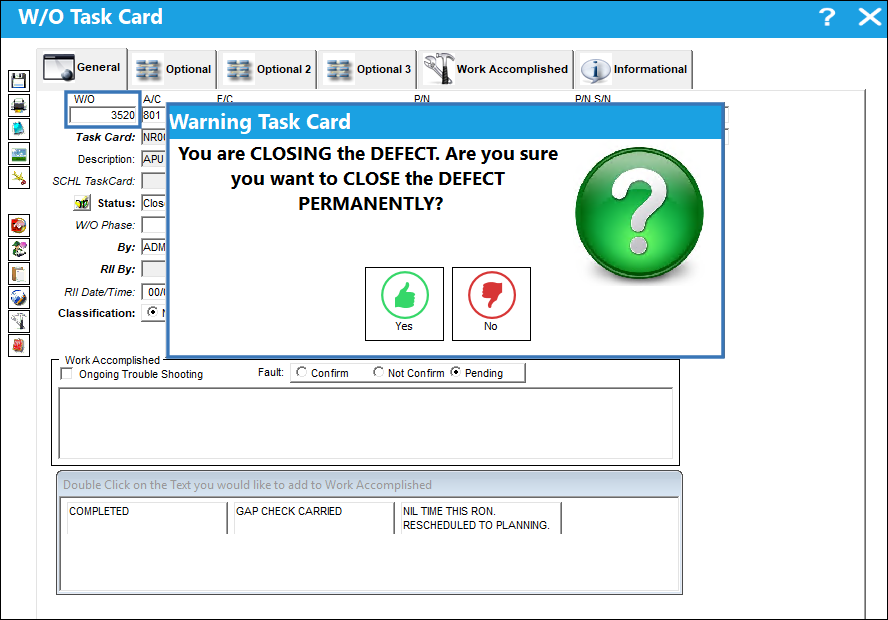The width and height of the screenshot is (888, 620).
Task: Enable the Ongoing Trouble Shooting checkbox
Action: coord(67,374)
